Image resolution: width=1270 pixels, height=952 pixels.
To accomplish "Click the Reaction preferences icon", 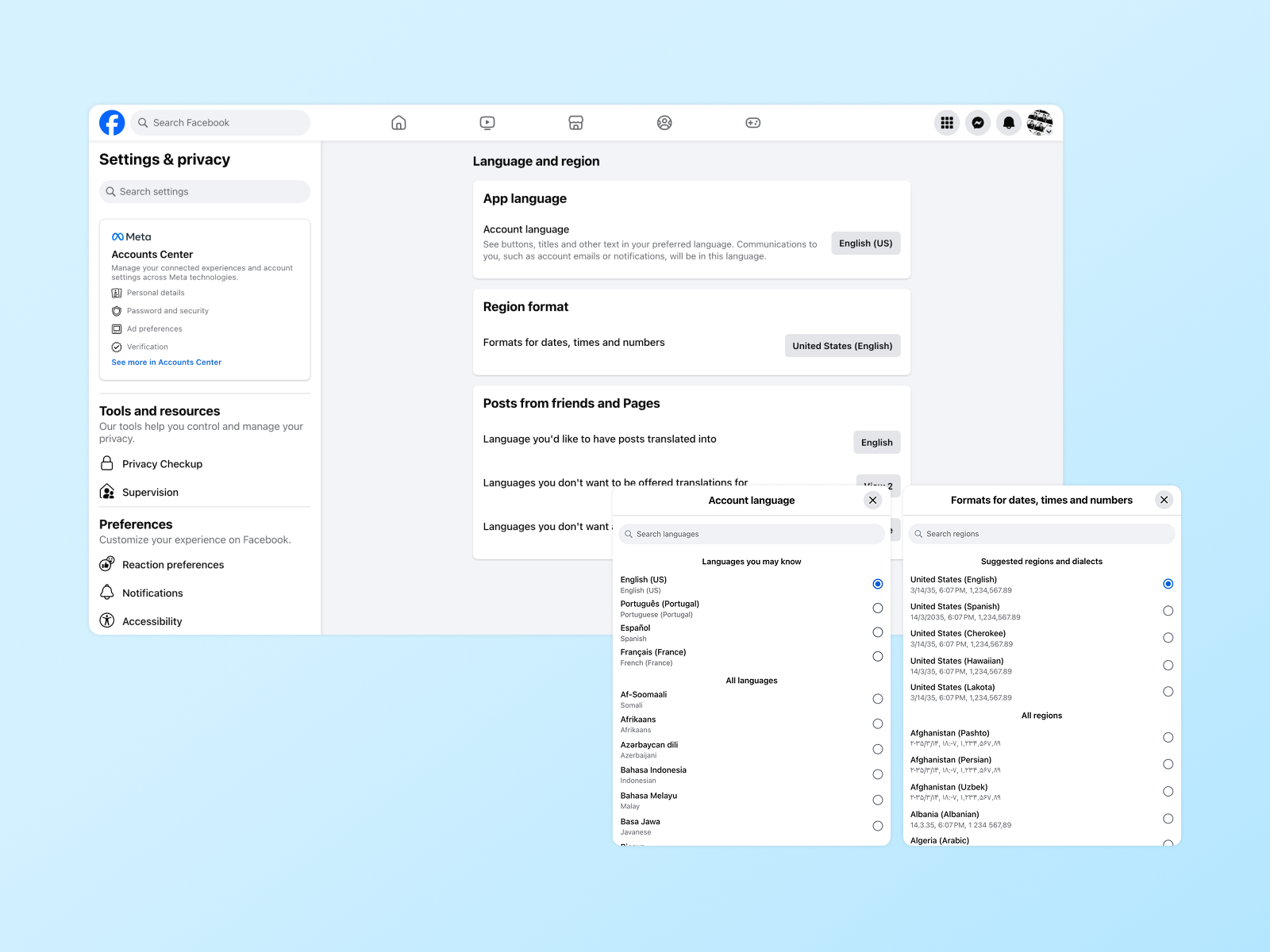I will coord(107,564).
